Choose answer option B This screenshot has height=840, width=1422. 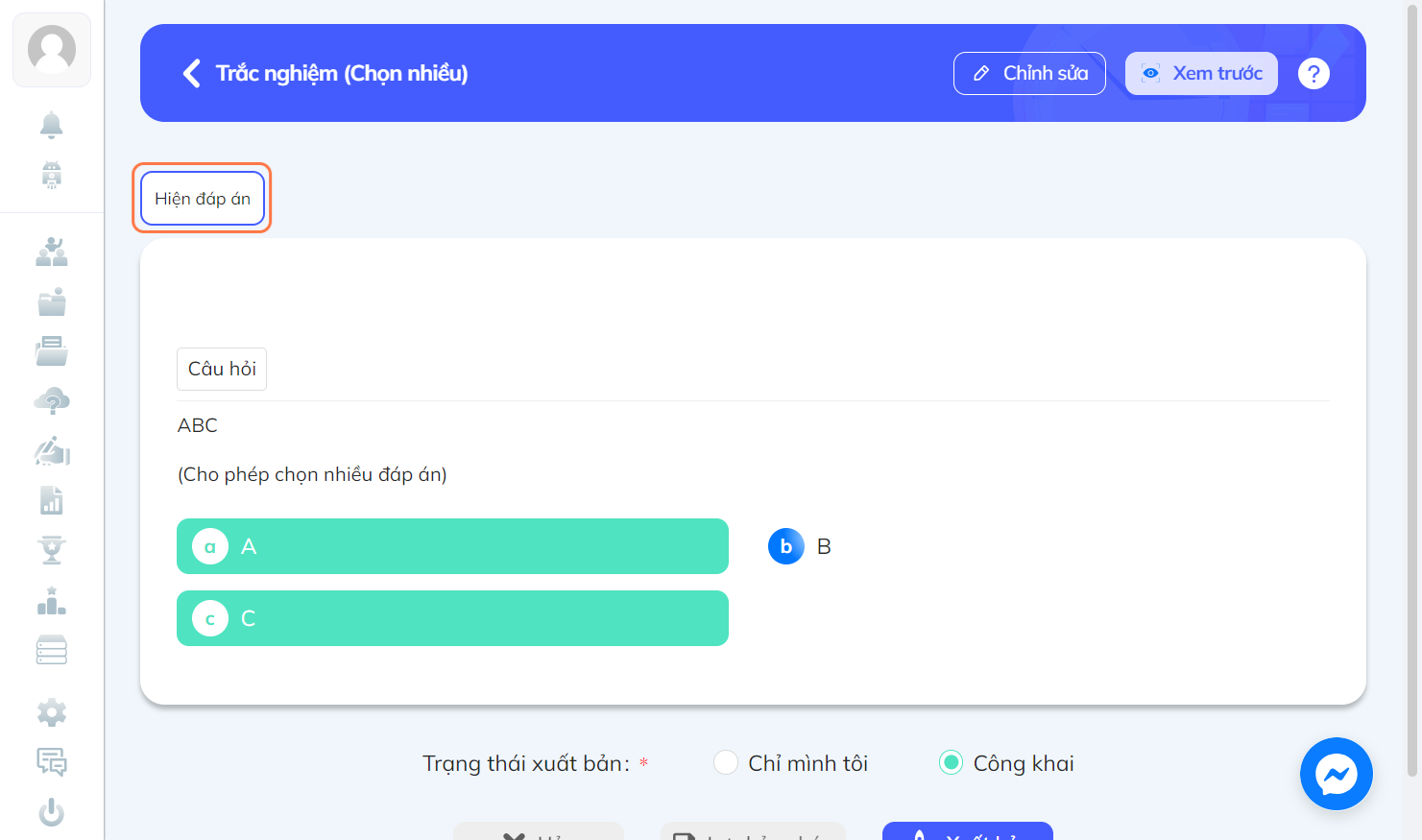pyautogui.click(x=800, y=546)
